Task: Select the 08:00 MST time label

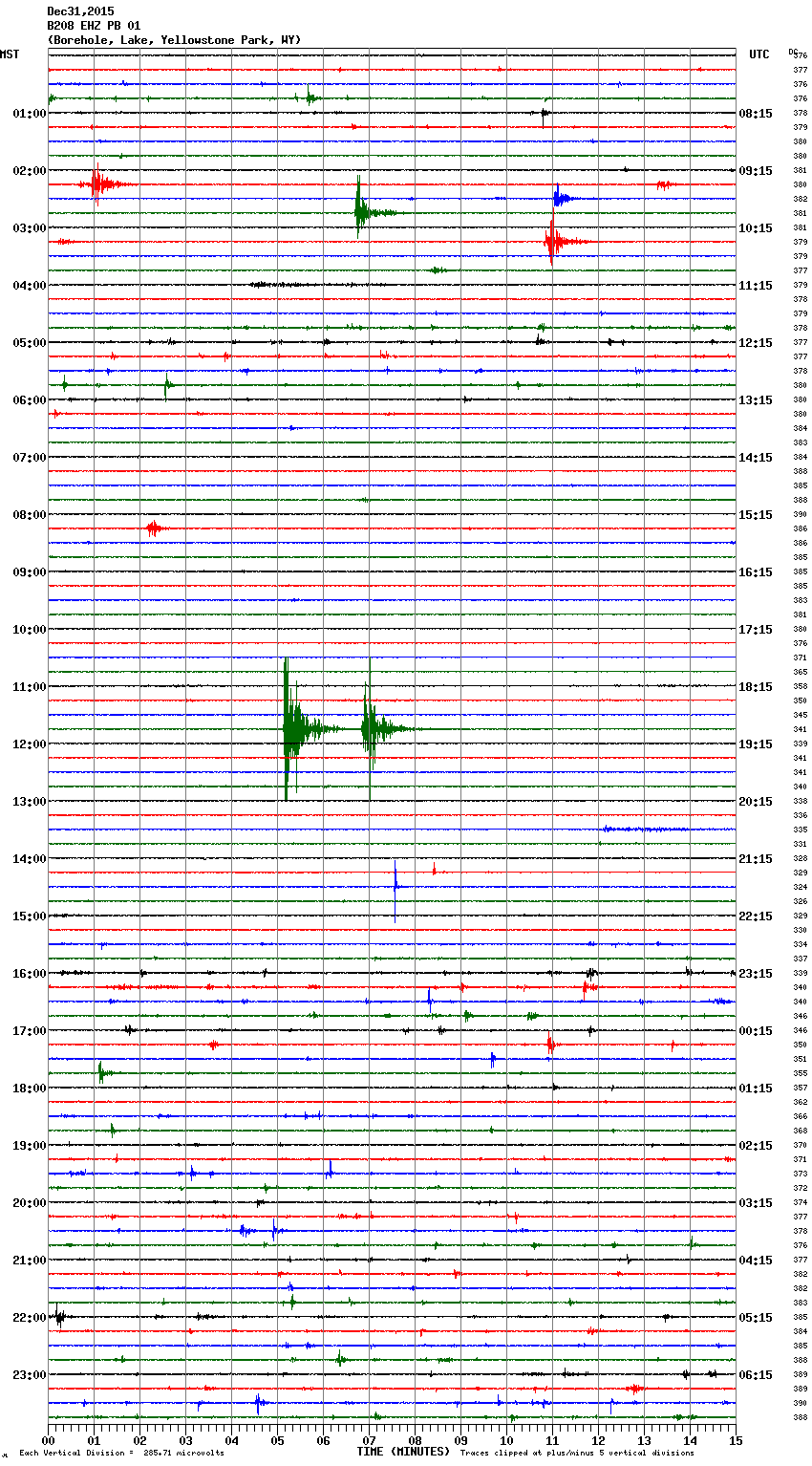Action: (30, 515)
